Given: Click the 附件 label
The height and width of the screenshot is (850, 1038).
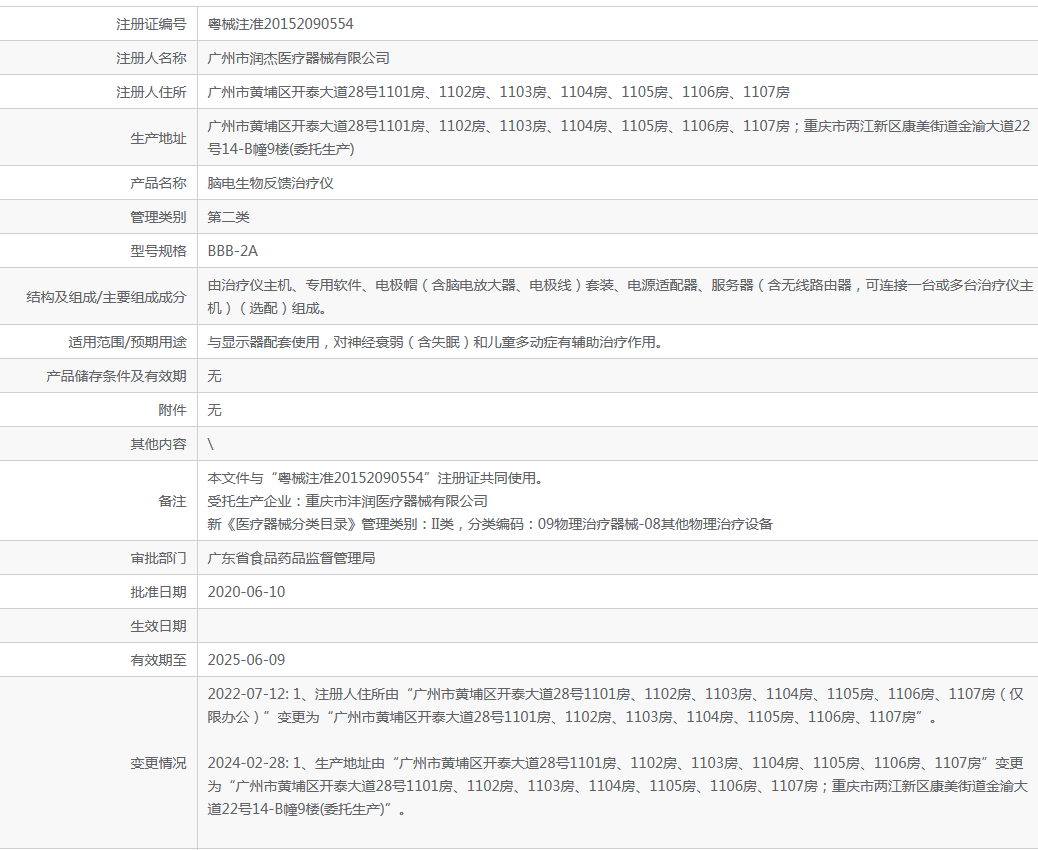Looking at the screenshot, I should point(173,410).
